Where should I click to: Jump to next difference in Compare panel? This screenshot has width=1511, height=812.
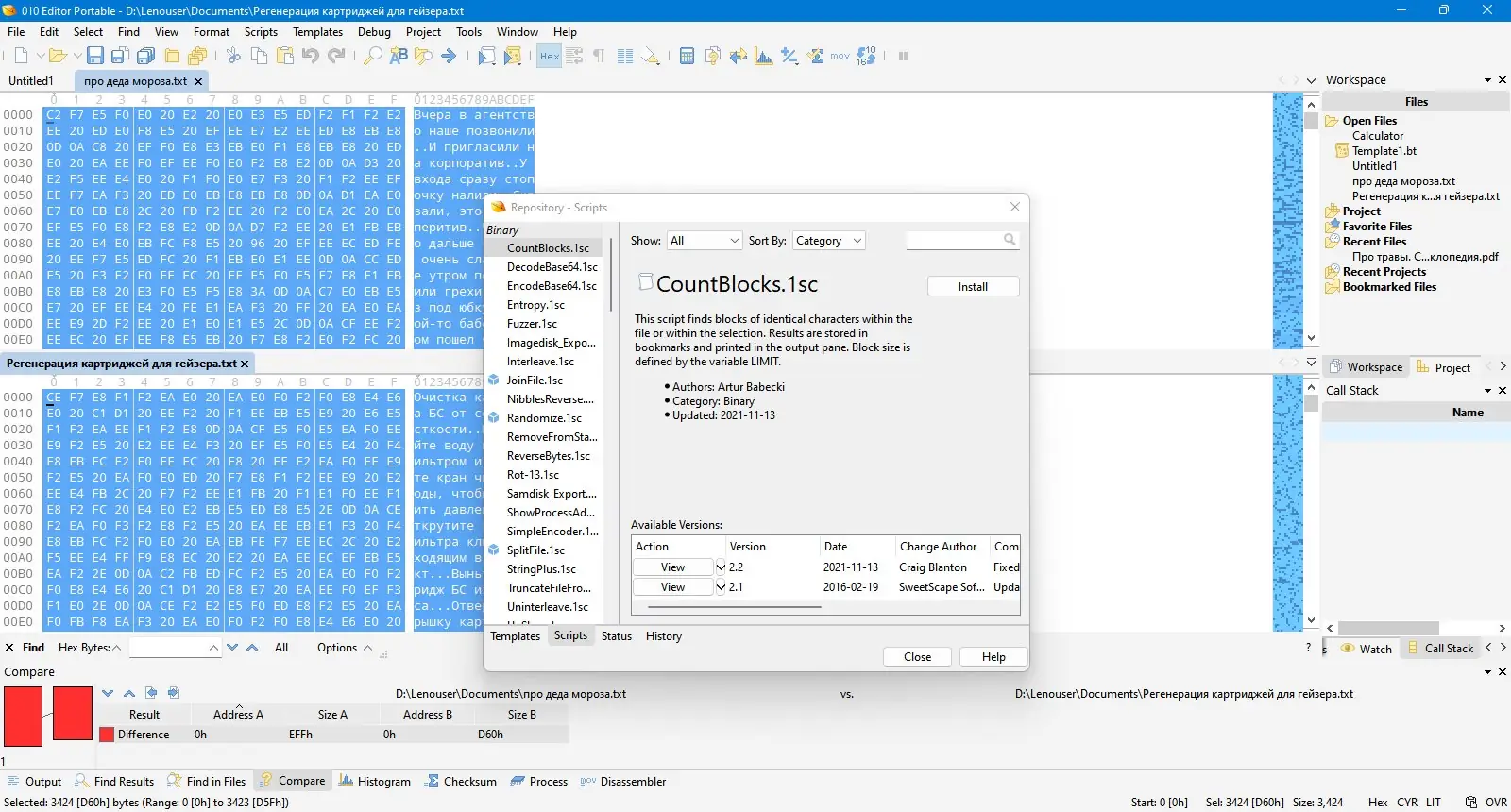(x=108, y=693)
